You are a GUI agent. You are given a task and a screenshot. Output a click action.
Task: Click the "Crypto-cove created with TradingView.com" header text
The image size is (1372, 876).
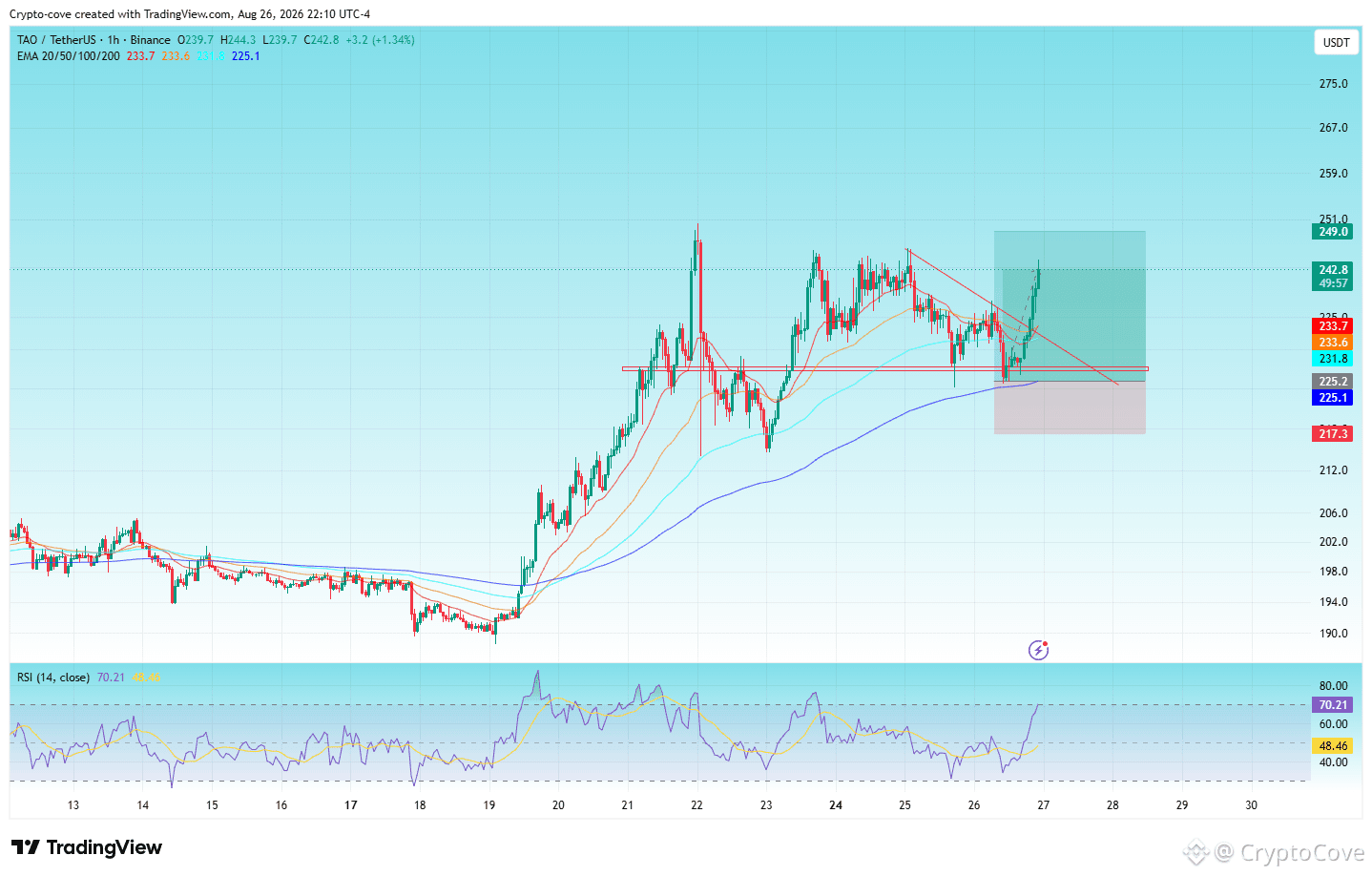121,14
